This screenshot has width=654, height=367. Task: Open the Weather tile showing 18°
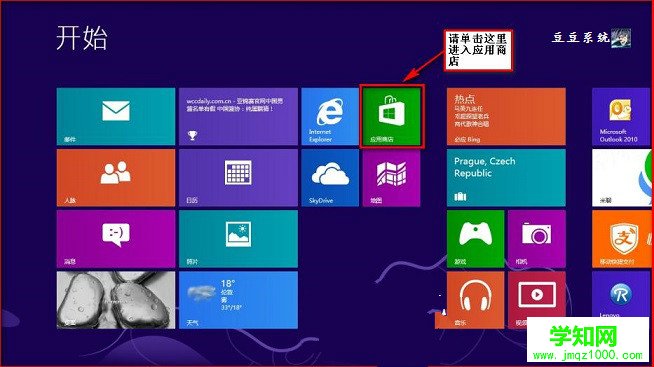point(238,300)
